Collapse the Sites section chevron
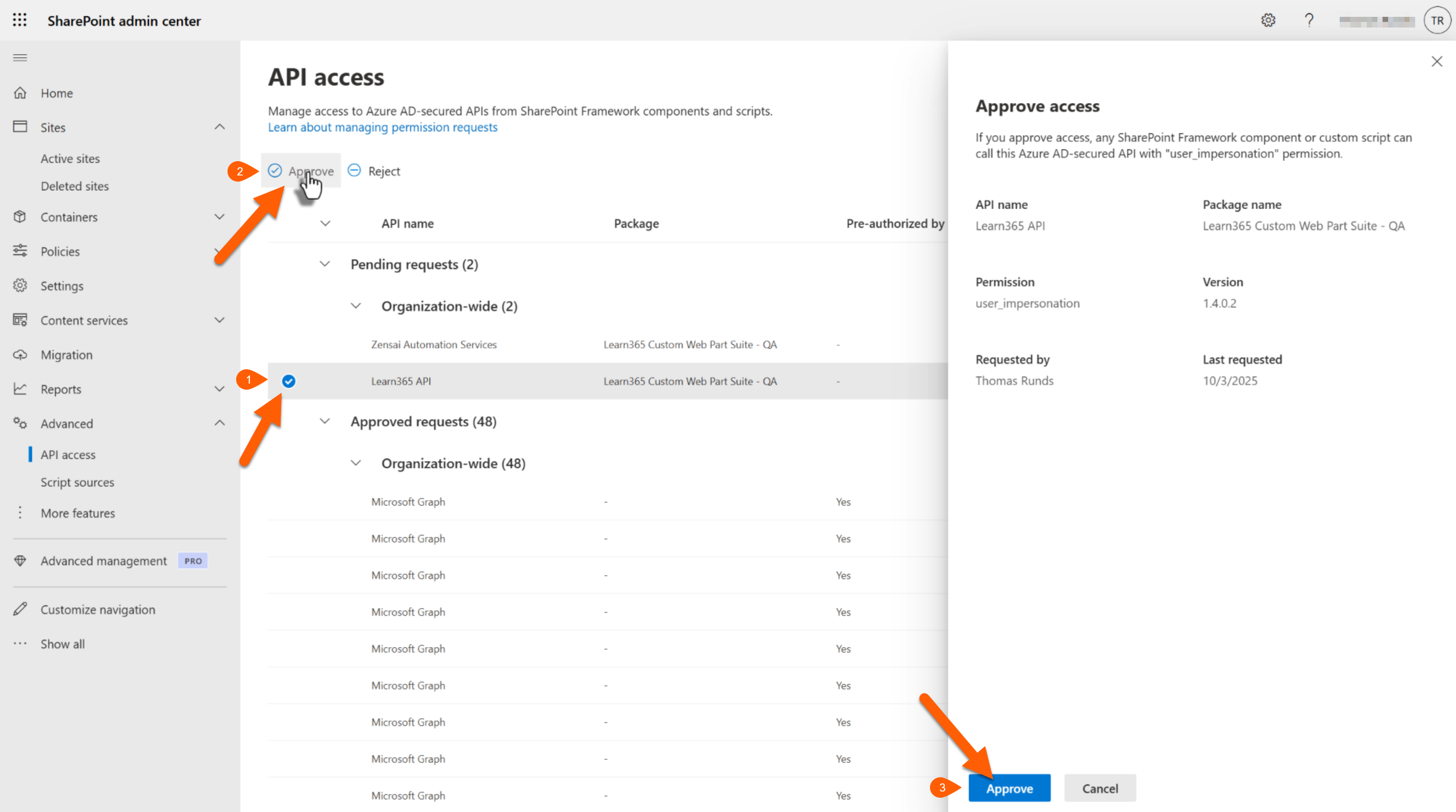This screenshot has height=812, width=1456. tap(219, 127)
